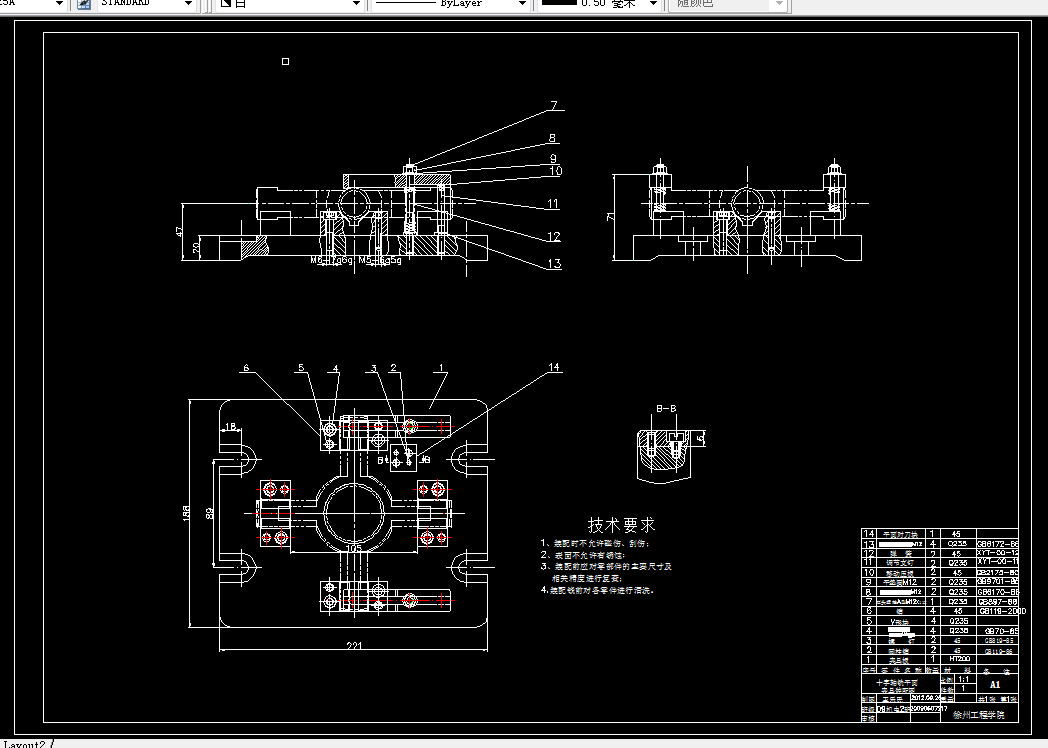Click the 20 base thickness dimension
This screenshot has height=748, width=1048.
coord(195,247)
